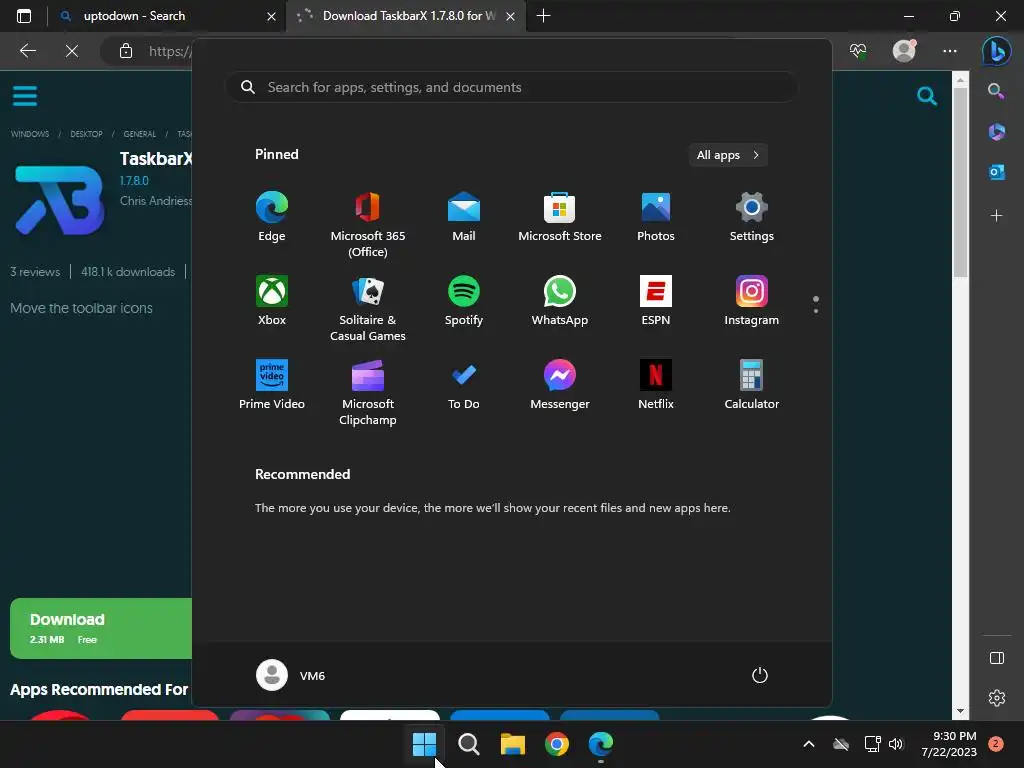Open the Uptodown hamburger menu

(x=25, y=96)
